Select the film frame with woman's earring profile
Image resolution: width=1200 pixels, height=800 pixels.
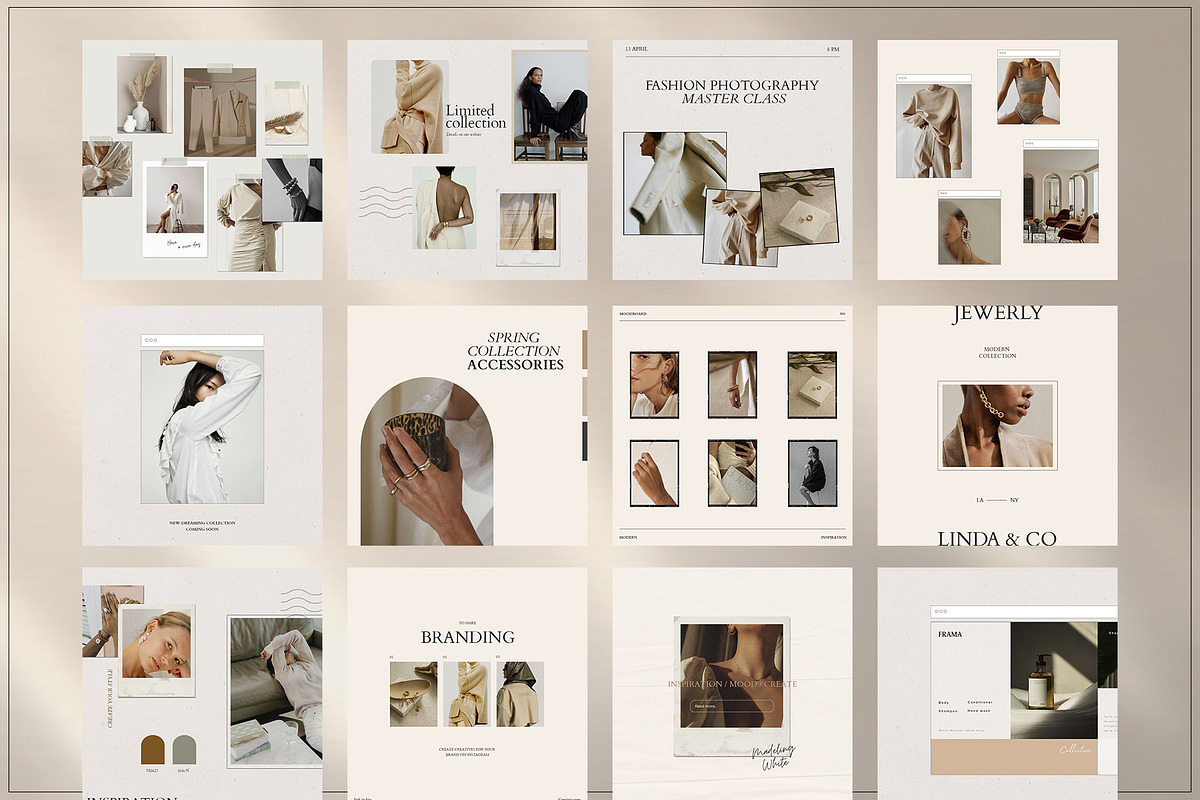655,385
